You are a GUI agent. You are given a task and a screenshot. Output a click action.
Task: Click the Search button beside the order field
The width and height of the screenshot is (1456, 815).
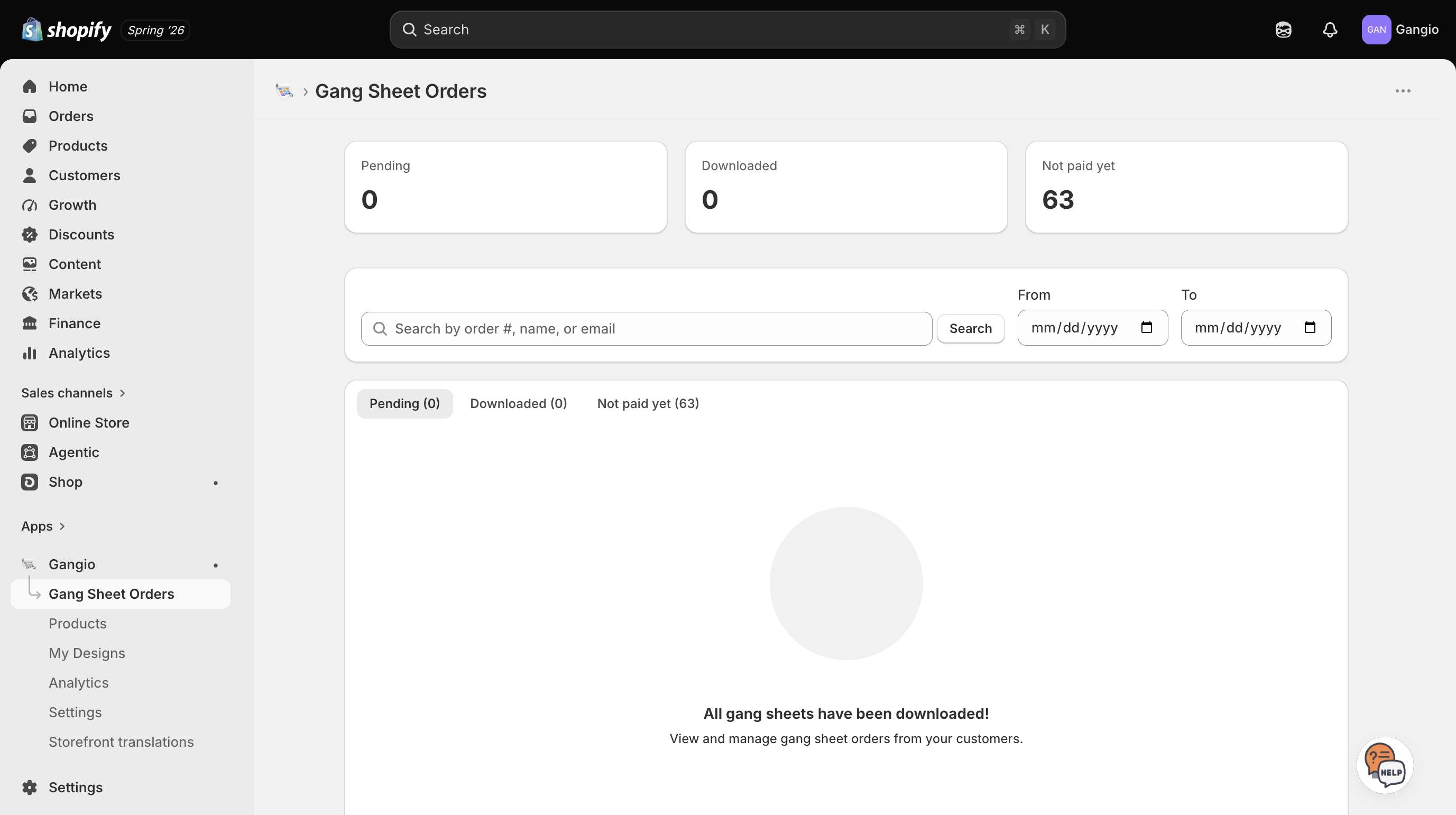[x=971, y=328]
